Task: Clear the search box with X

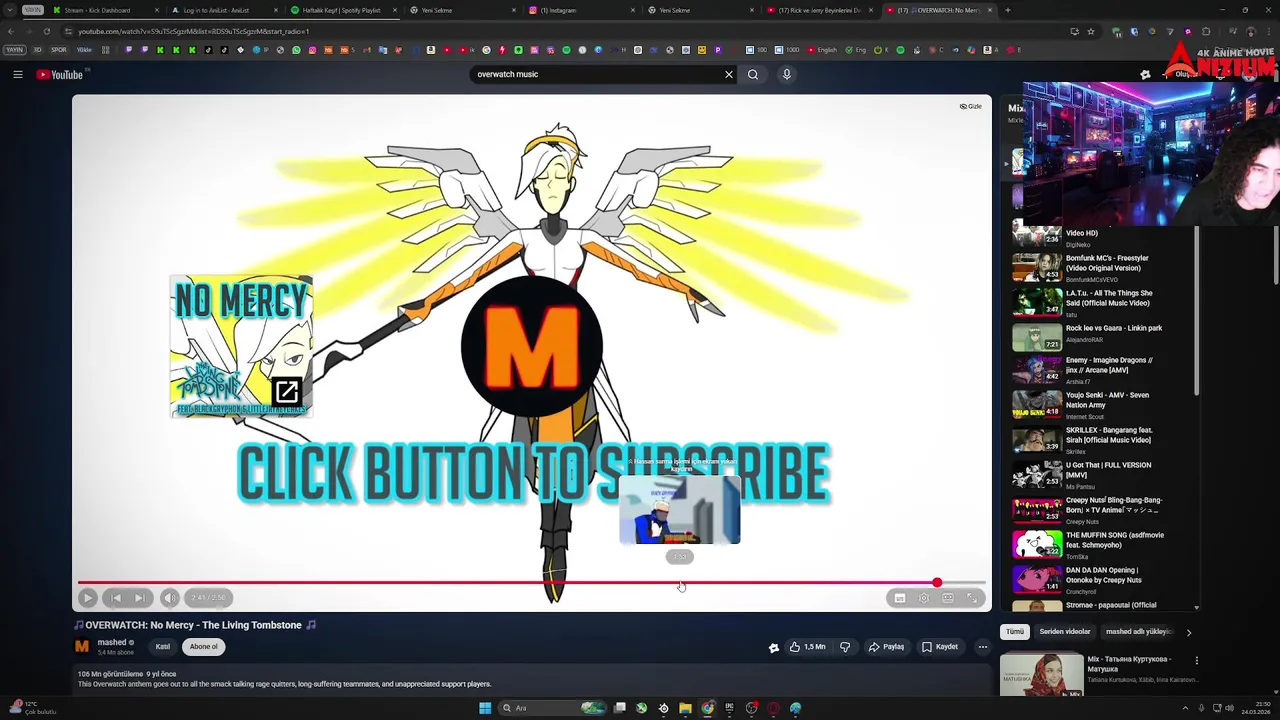Action: [729, 74]
